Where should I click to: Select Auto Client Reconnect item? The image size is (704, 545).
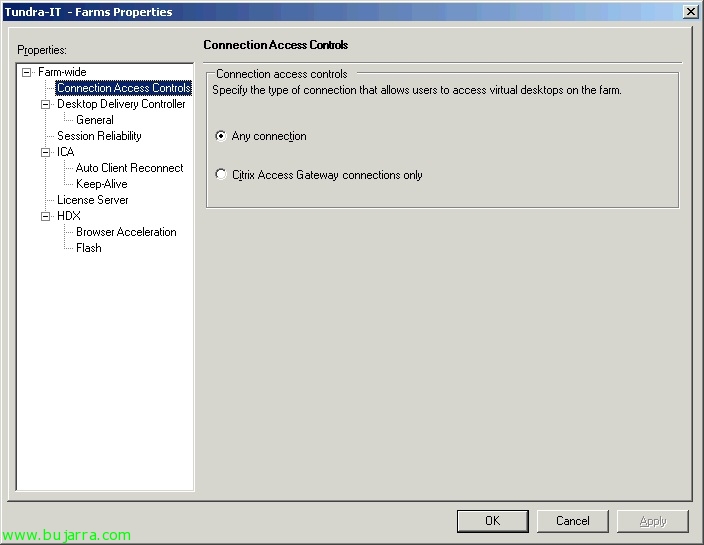tap(129, 168)
